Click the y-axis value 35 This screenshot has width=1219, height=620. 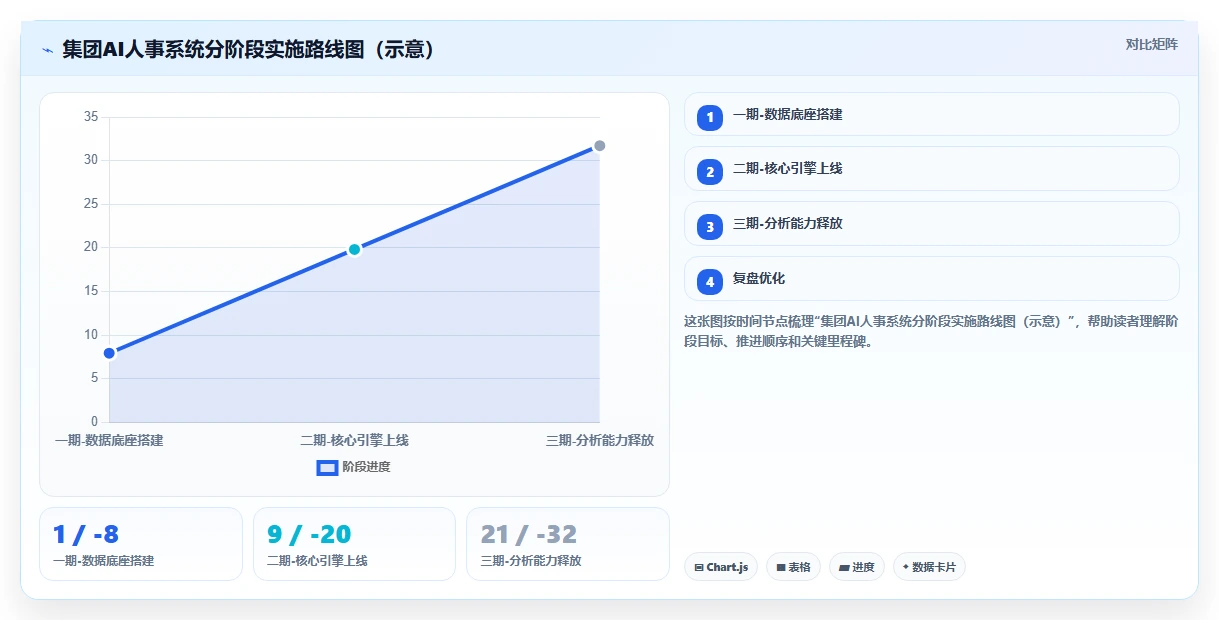pyautogui.click(x=91, y=117)
